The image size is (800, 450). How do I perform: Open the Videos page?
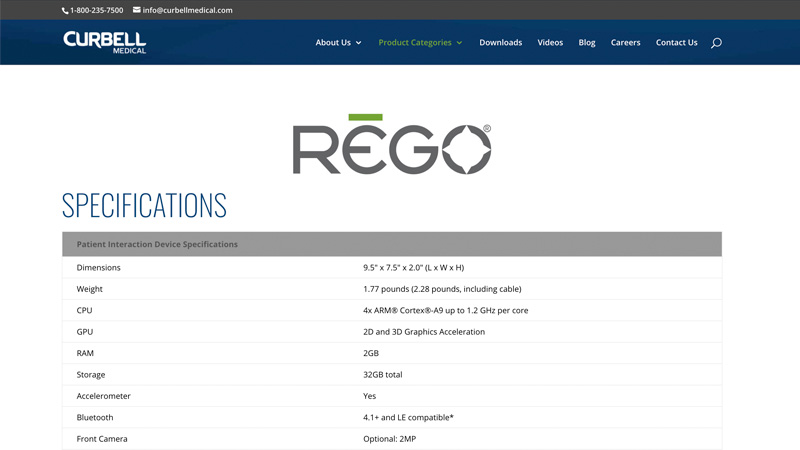[x=550, y=42]
